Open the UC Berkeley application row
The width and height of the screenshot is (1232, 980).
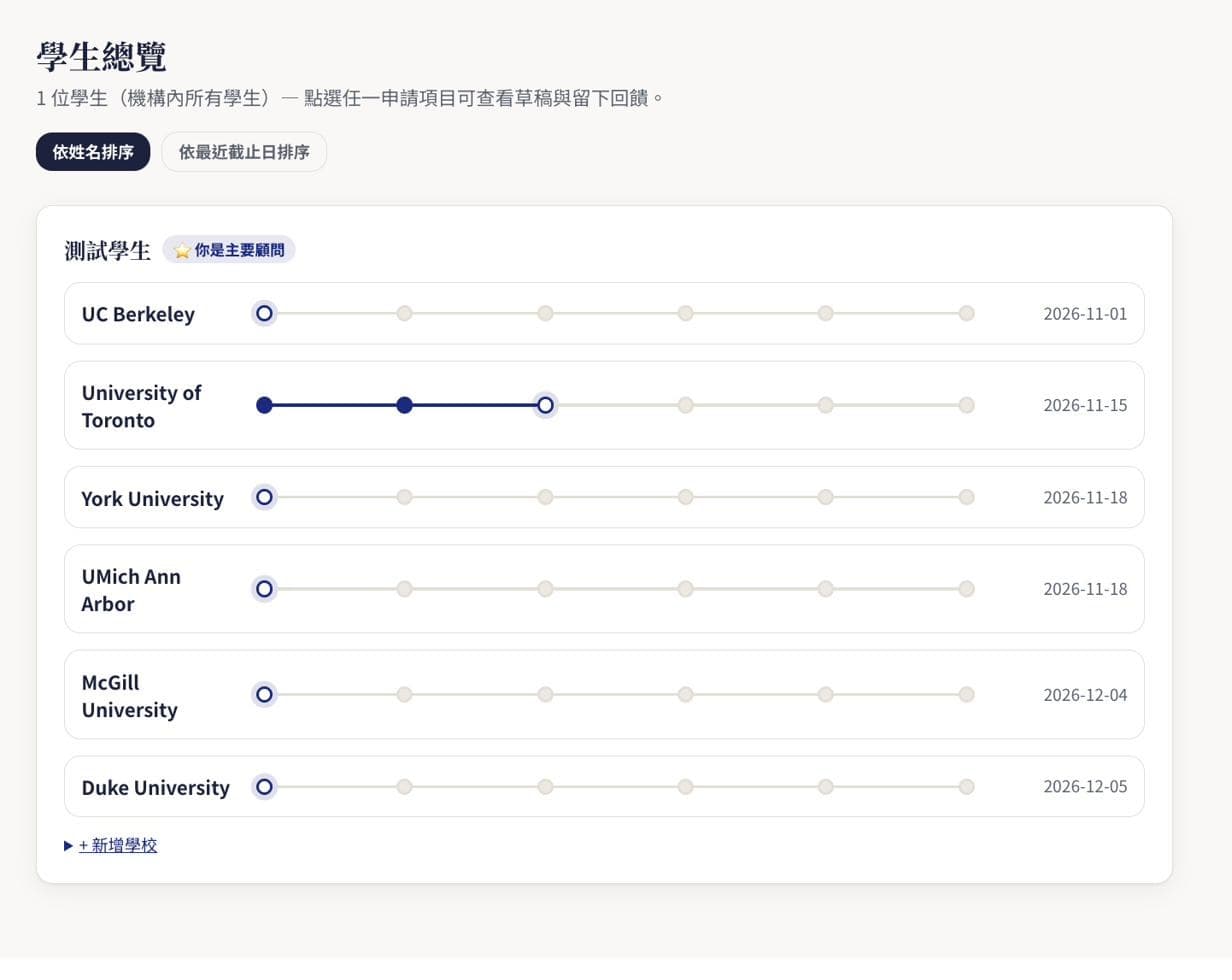[x=604, y=314]
